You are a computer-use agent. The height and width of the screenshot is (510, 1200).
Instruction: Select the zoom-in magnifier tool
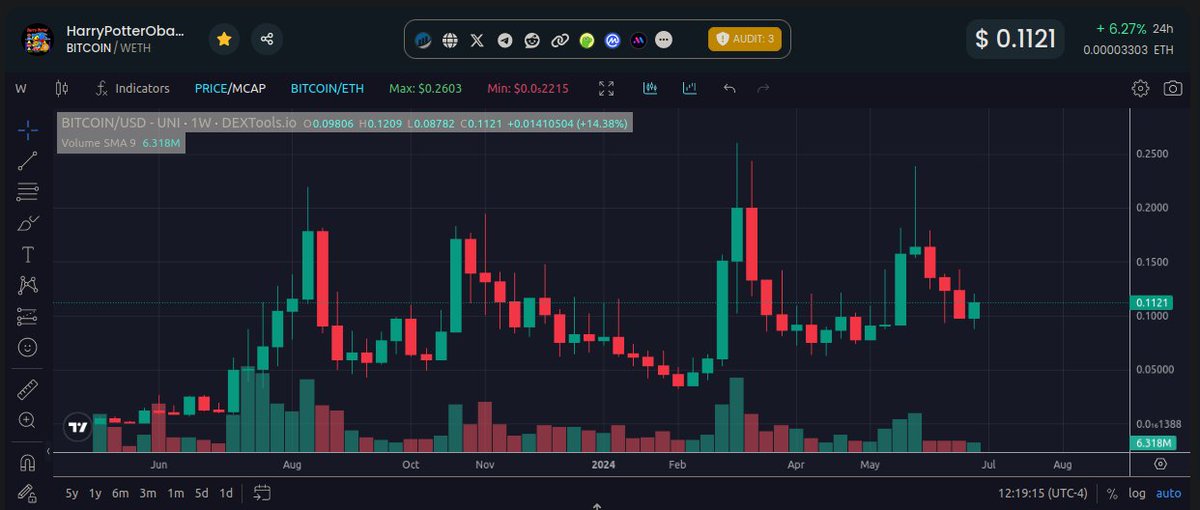pyautogui.click(x=28, y=421)
